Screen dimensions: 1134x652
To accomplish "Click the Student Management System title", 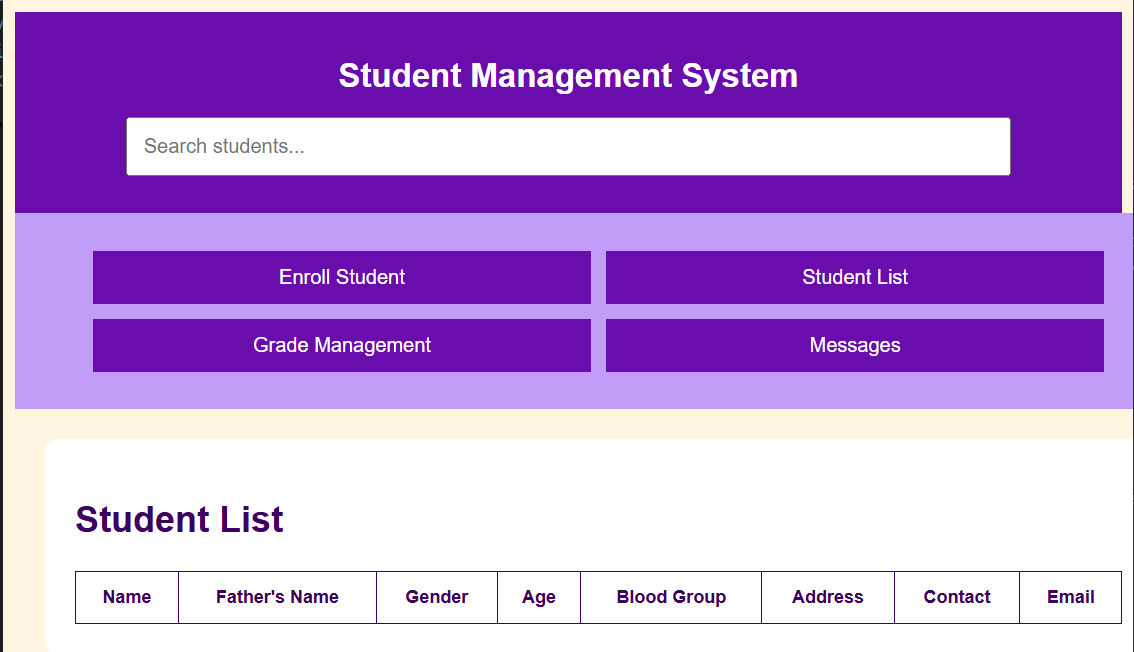I will tap(568, 76).
